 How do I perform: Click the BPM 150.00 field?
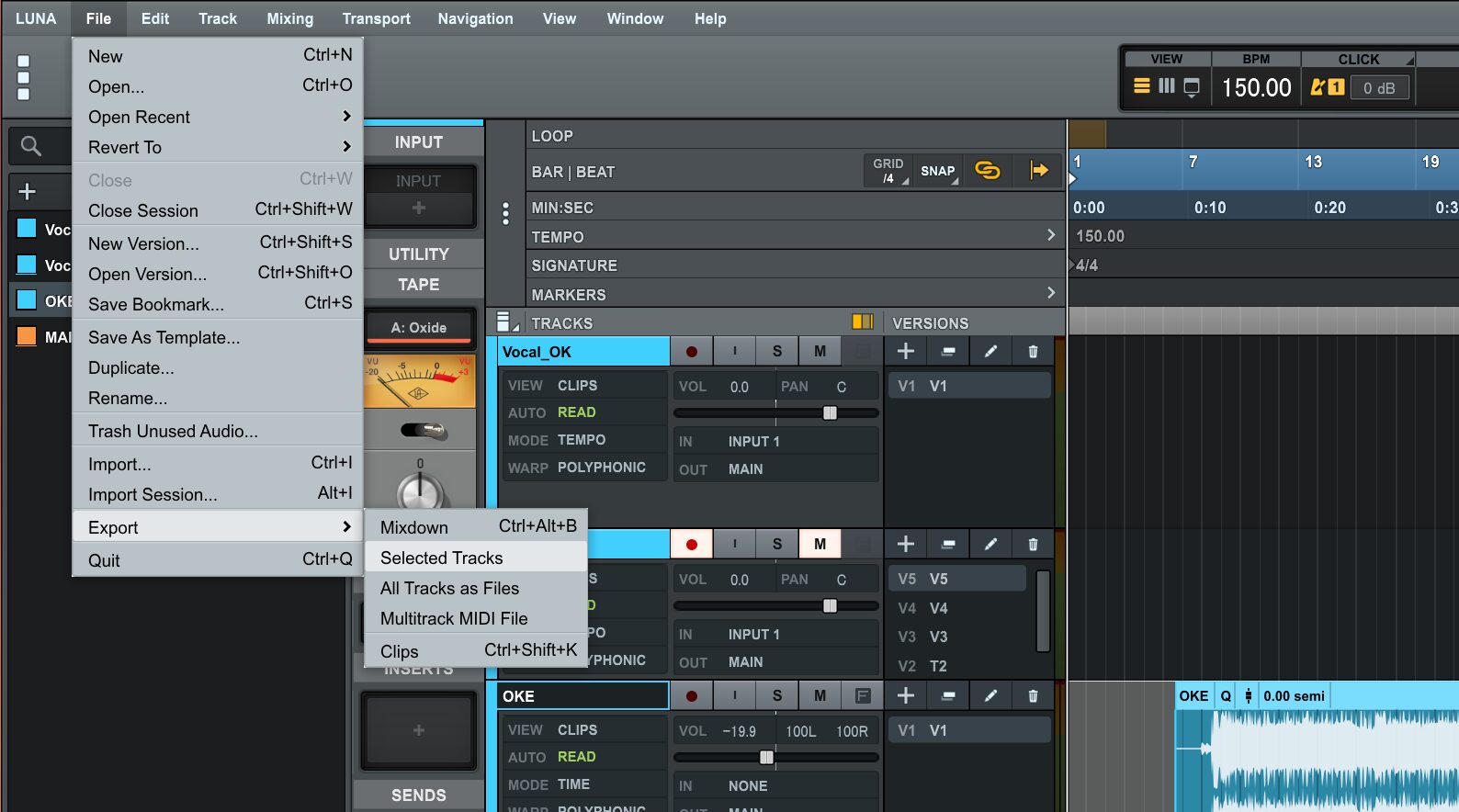tap(1256, 87)
